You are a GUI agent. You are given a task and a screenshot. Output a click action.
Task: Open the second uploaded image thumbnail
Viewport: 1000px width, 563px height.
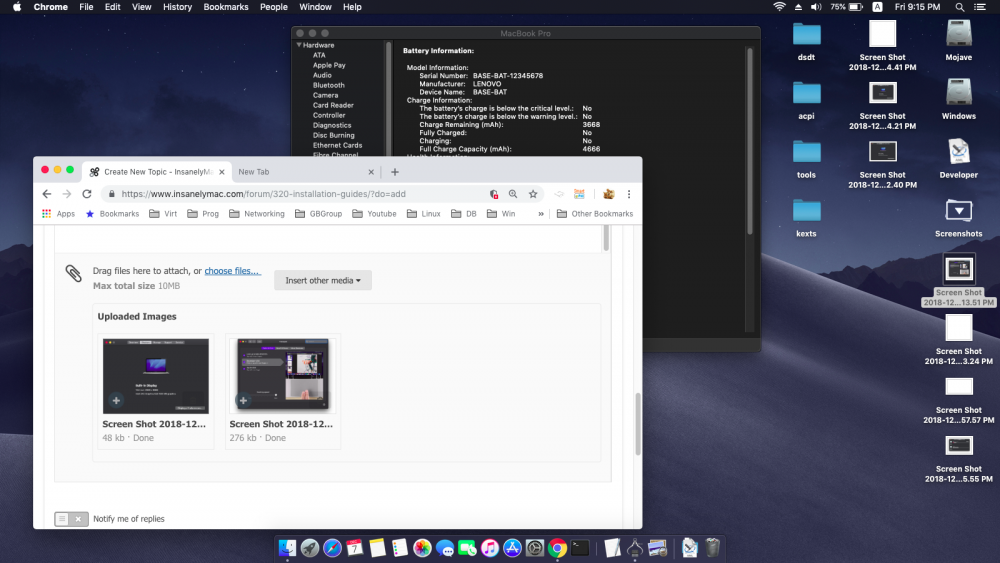pos(283,375)
